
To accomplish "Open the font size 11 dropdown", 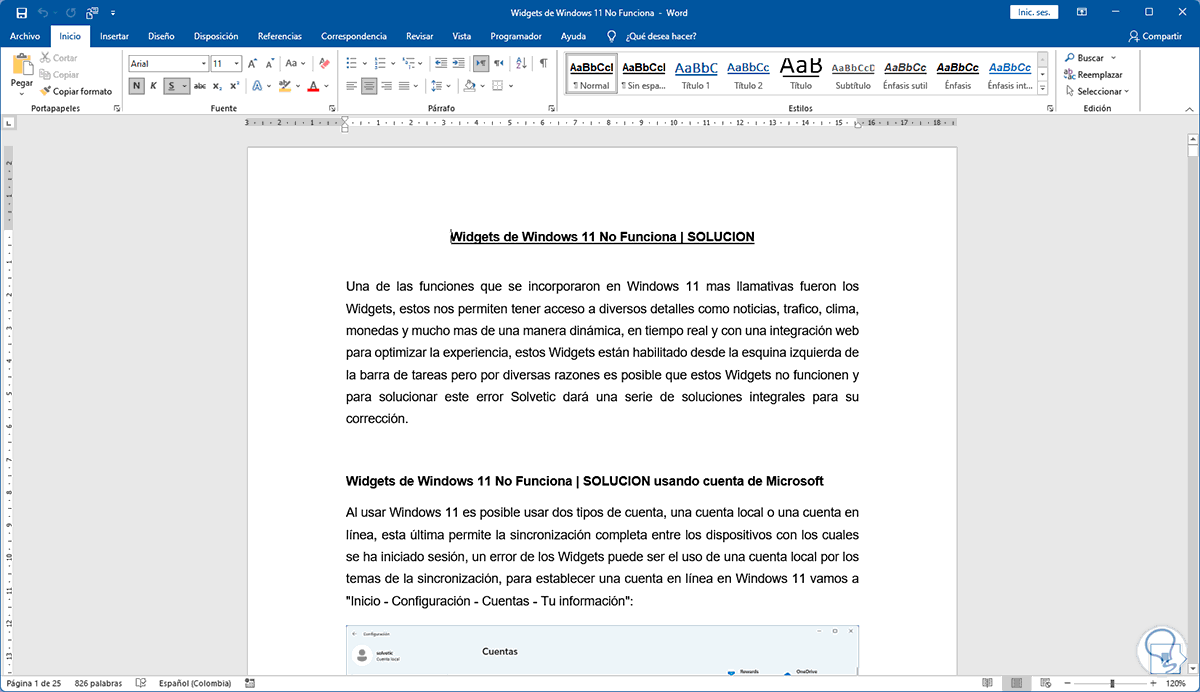I will pyautogui.click(x=236, y=64).
